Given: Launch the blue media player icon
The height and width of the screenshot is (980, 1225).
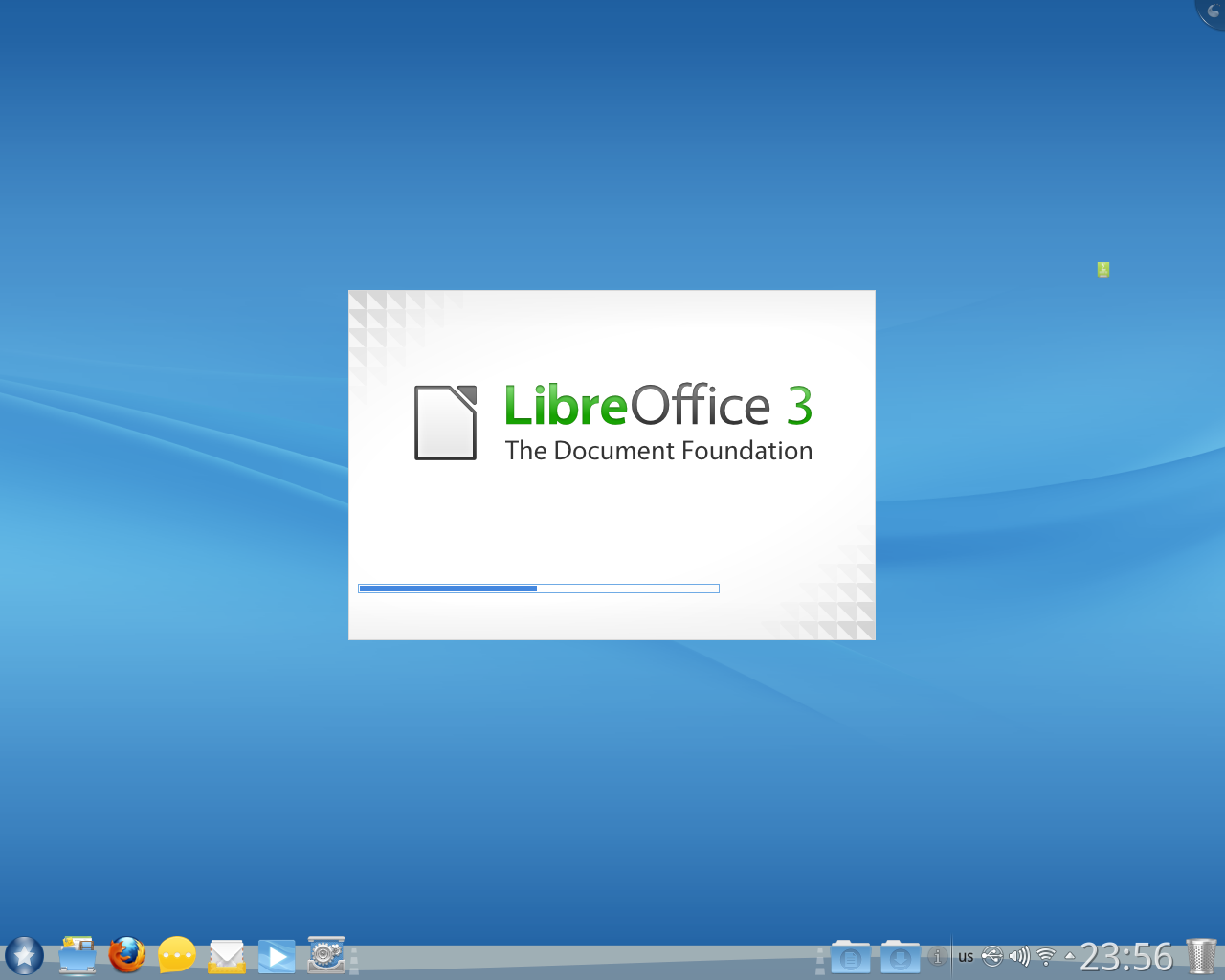Looking at the screenshot, I should pyautogui.click(x=277, y=955).
